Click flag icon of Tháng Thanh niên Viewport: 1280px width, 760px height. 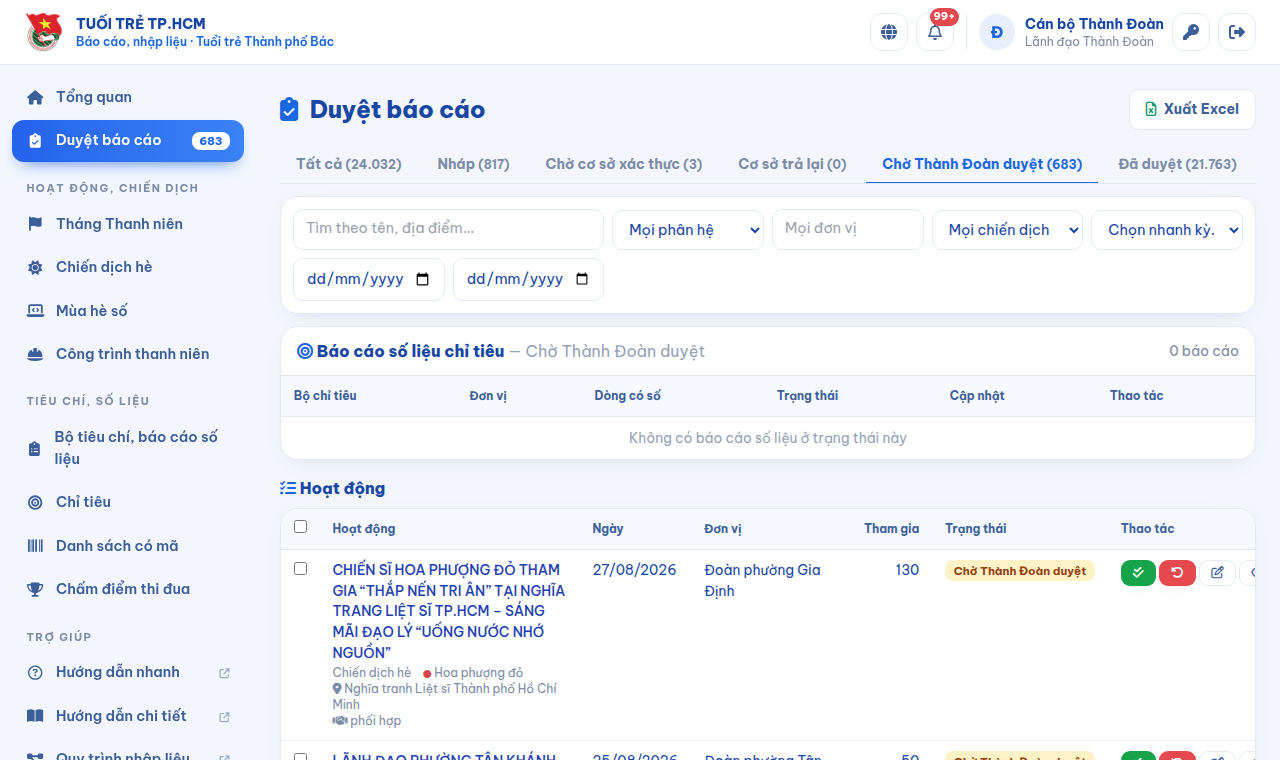coord(35,224)
